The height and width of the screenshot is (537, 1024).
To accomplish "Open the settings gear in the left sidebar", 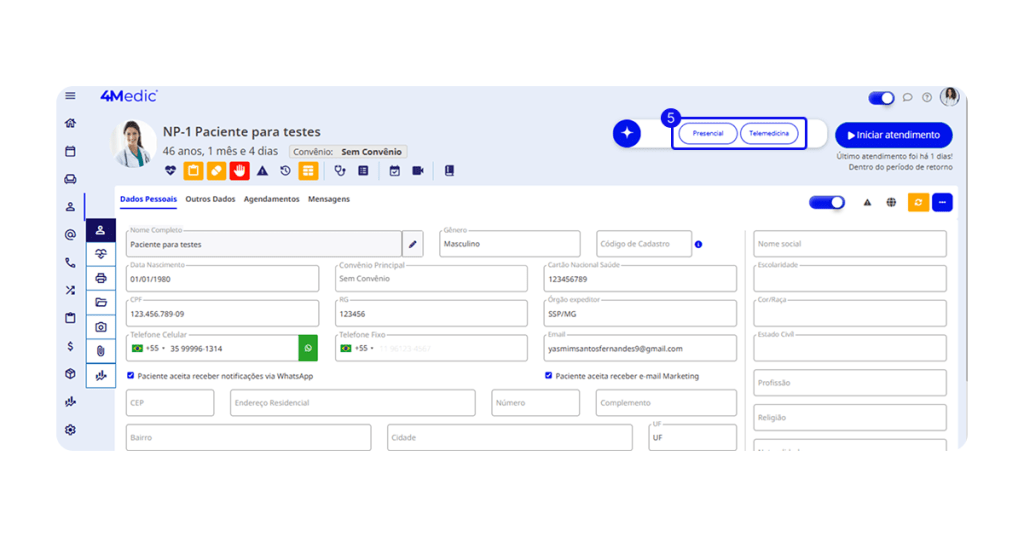I will click(x=70, y=430).
